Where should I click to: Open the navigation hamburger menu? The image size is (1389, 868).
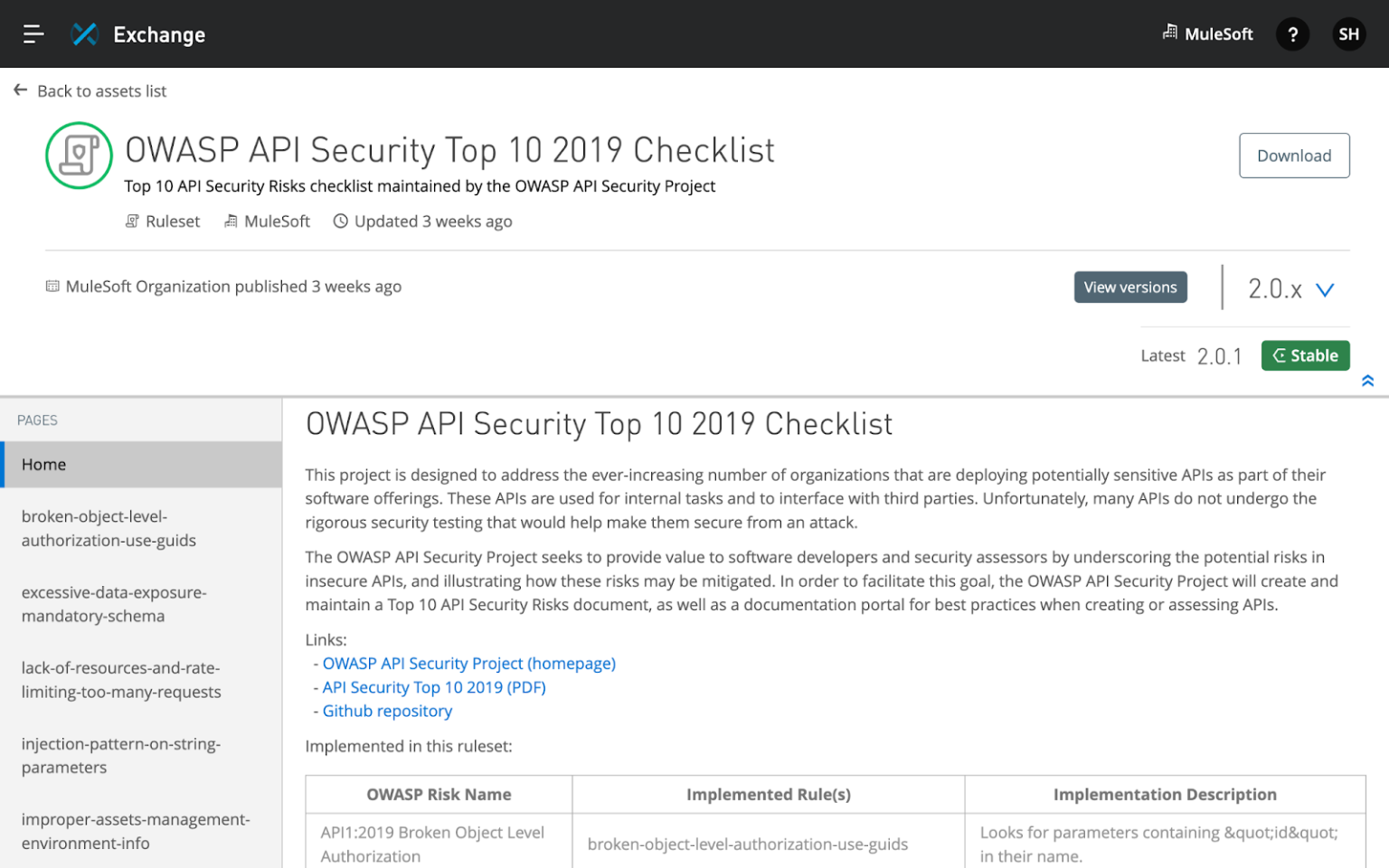pos(33,33)
